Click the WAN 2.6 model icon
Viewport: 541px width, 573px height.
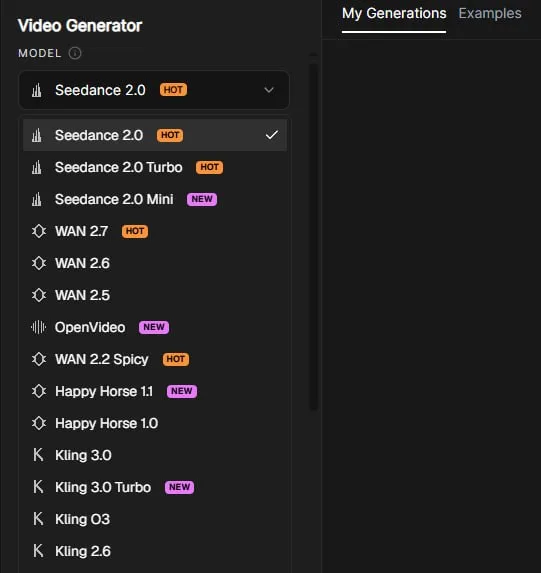click(39, 263)
